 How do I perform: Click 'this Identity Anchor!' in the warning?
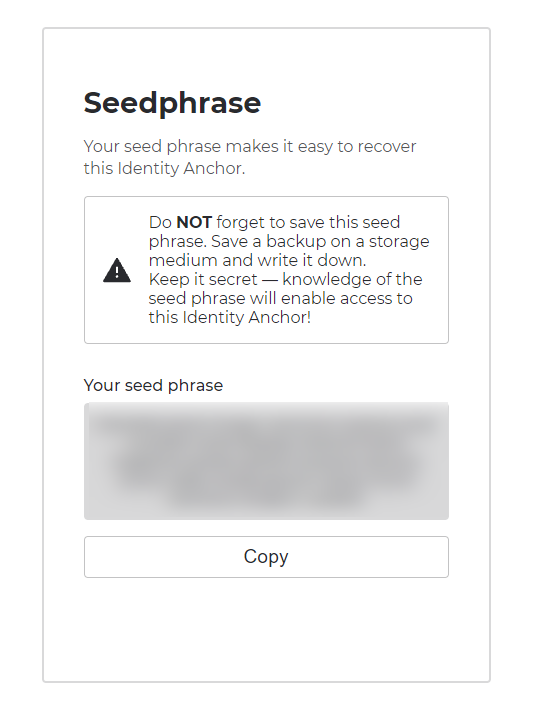(x=230, y=317)
